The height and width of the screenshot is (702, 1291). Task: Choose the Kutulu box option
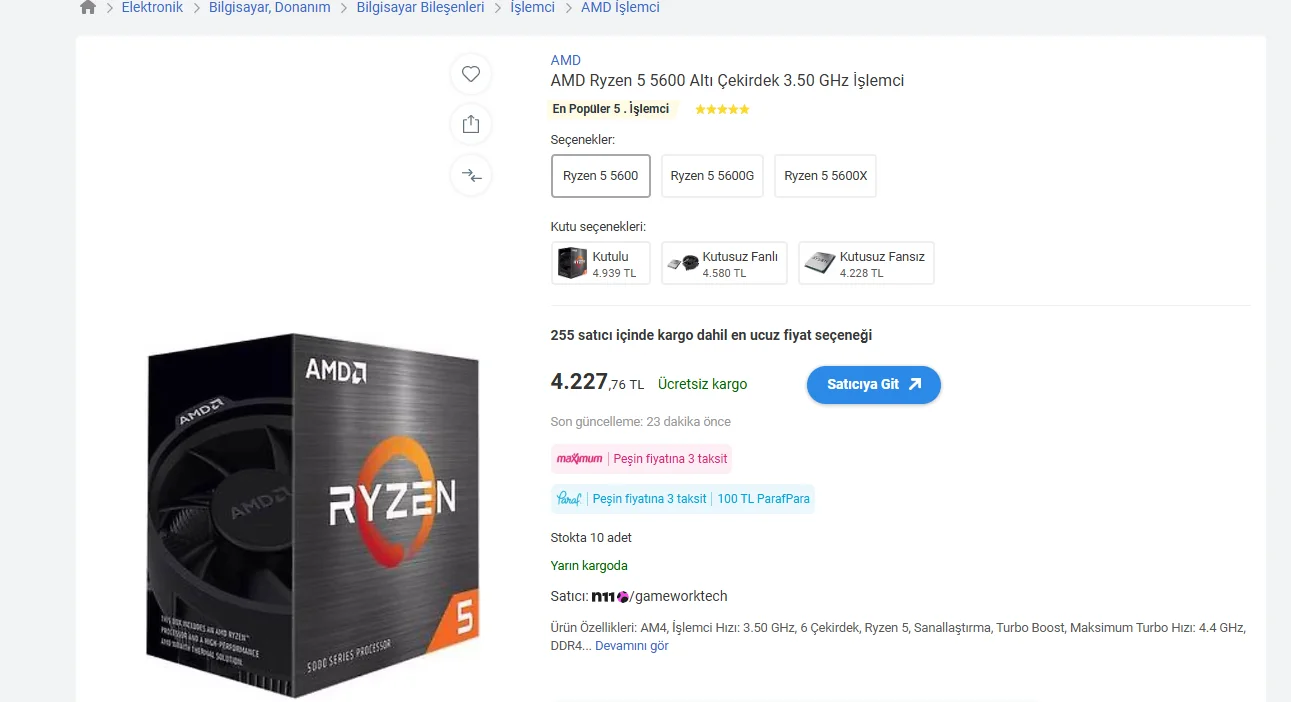click(x=601, y=263)
